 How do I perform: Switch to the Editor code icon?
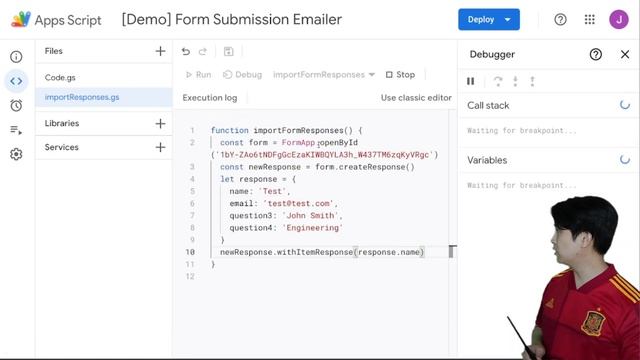point(16,81)
